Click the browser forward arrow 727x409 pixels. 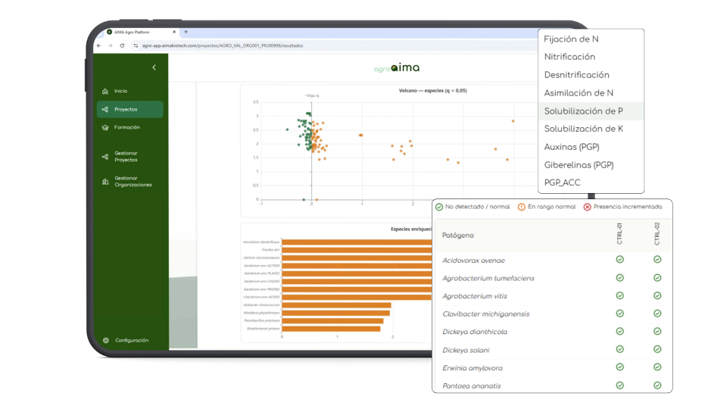click(110, 45)
